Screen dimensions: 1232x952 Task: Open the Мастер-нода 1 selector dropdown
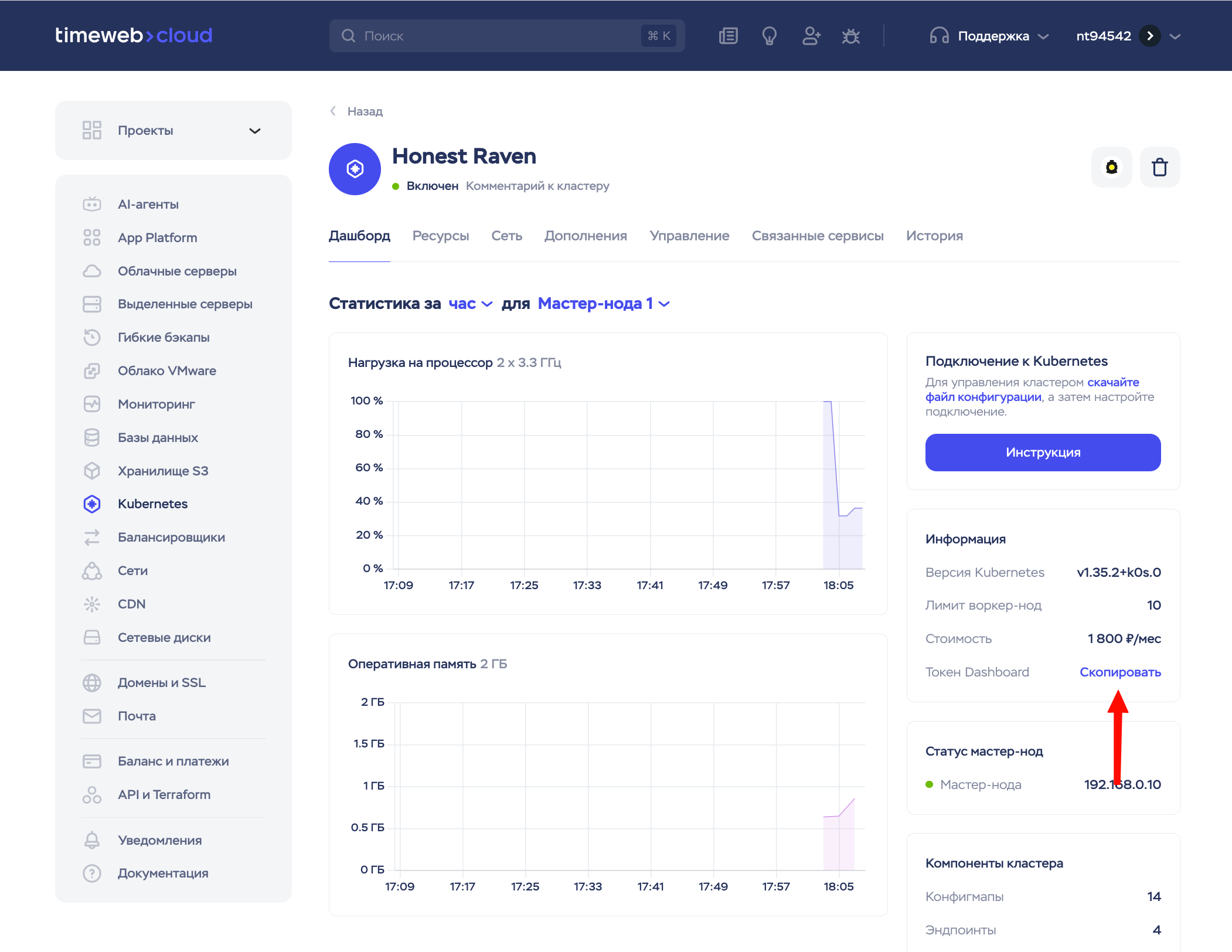click(603, 304)
